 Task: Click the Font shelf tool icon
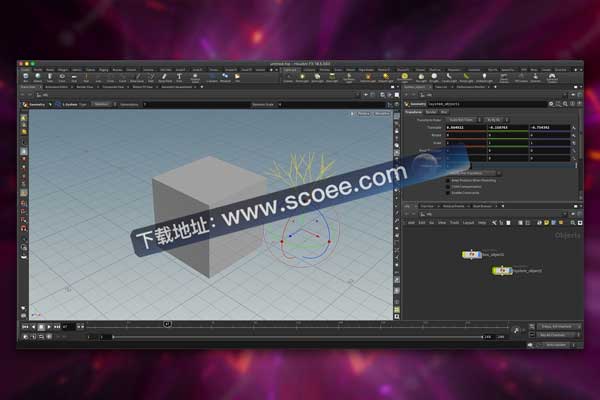click(180, 75)
